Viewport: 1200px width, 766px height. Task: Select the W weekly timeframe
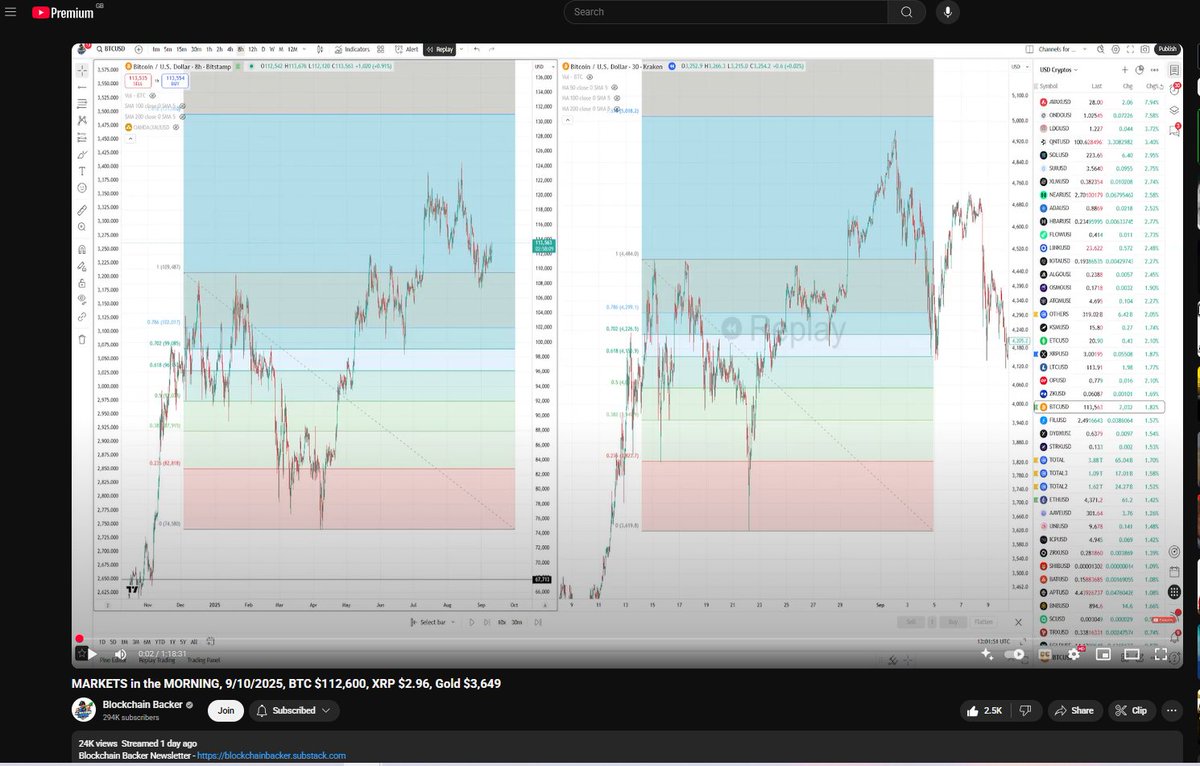(x=273, y=49)
